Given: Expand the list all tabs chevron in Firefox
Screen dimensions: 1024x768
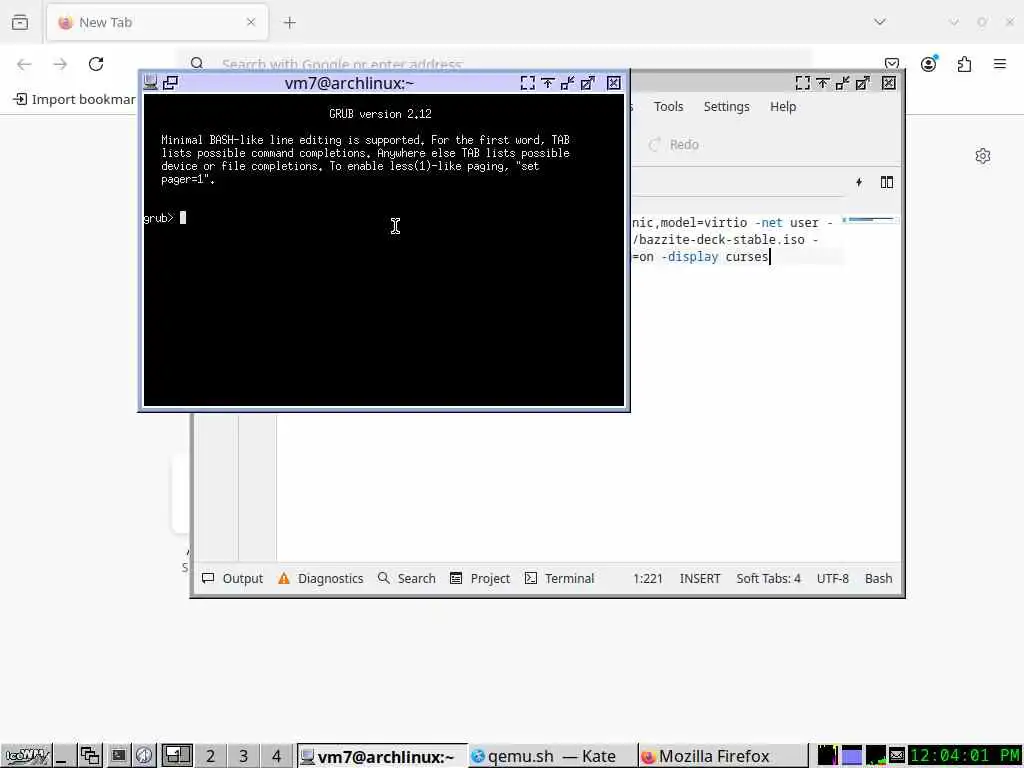Looking at the screenshot, I should pos(880,22).
